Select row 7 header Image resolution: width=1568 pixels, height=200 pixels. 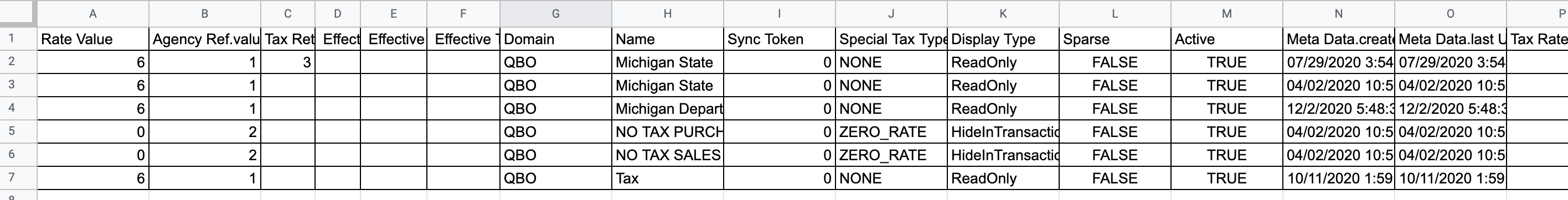point(12,178)
